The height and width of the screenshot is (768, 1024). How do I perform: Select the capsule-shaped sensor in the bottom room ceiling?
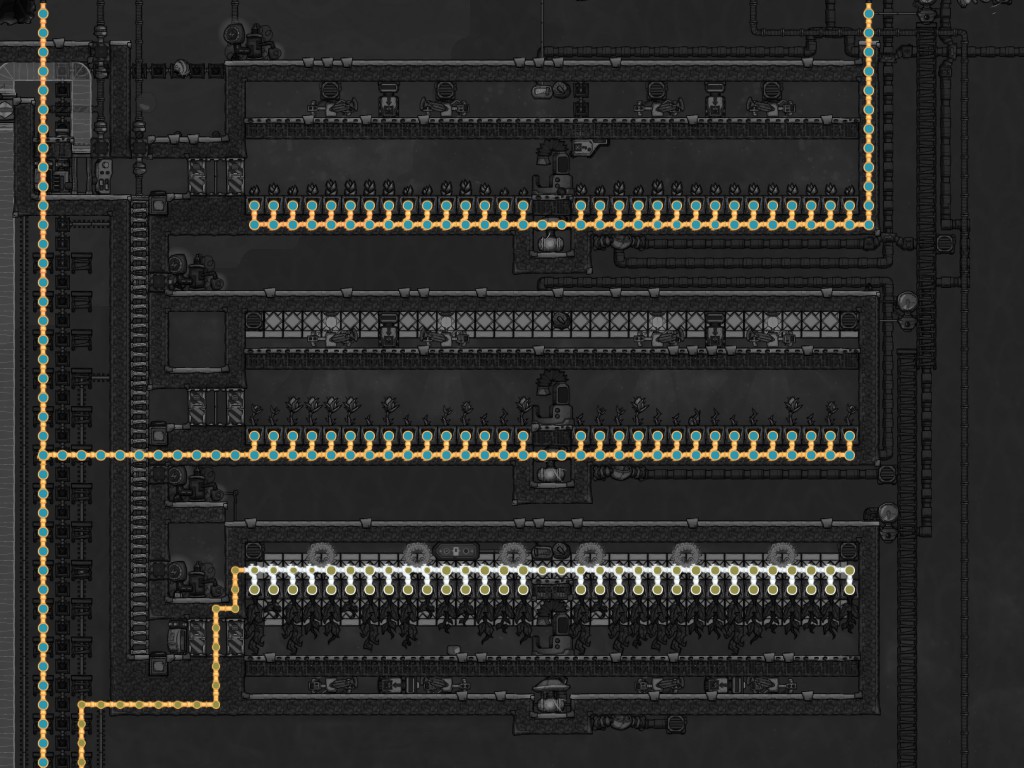455,551
